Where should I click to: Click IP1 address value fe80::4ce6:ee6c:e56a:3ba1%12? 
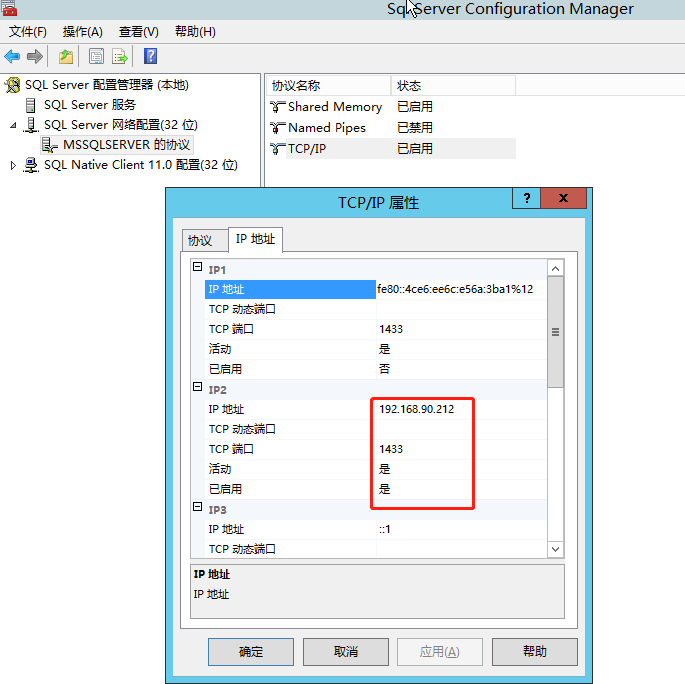[x=455, y=289]
